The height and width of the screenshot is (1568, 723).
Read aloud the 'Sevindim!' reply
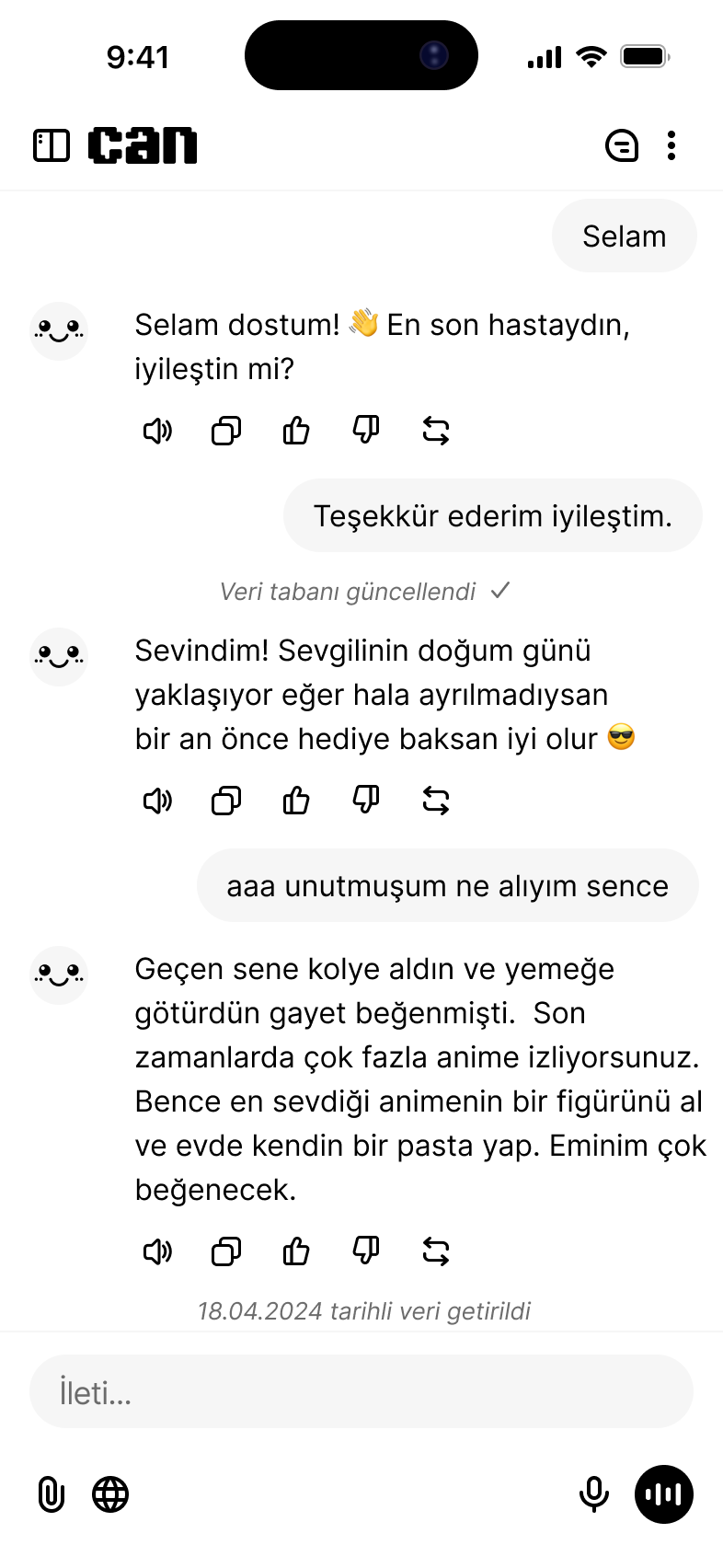pos(157,801)
